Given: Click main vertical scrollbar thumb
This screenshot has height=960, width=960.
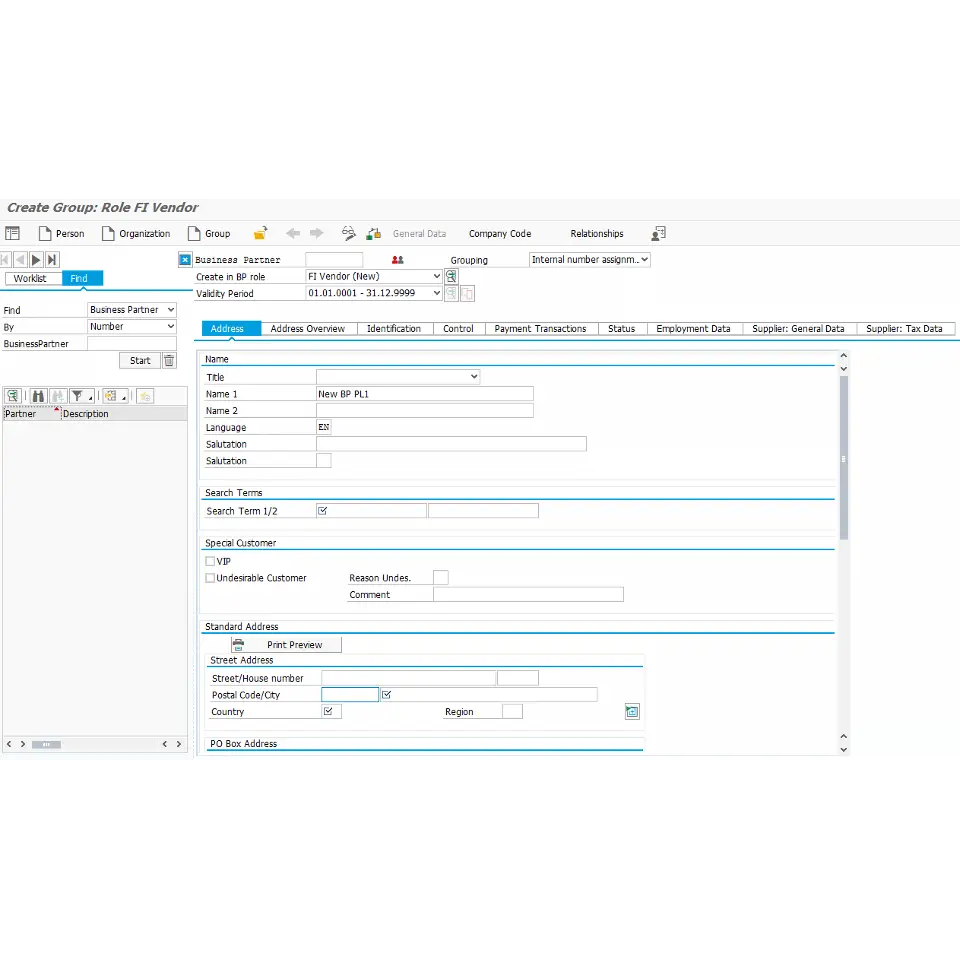Looking at the screenshot, I should pos(844,458).
